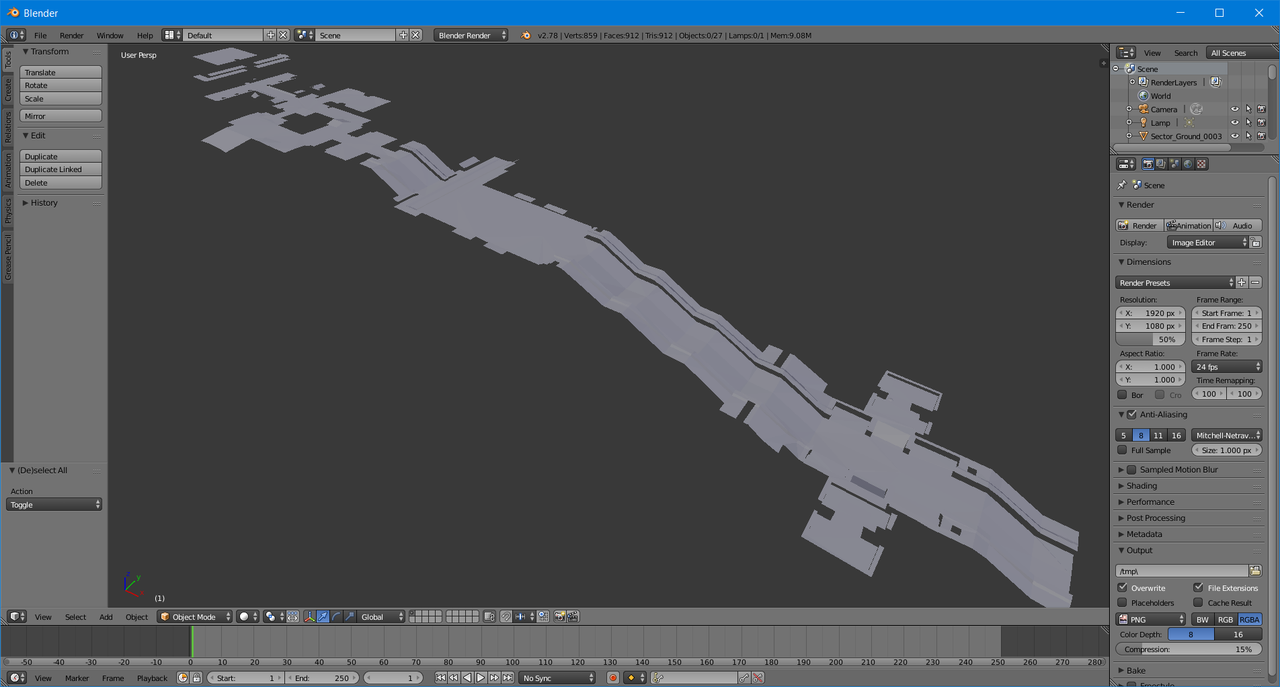
Task: Toggle snap during transform magnet icon
Action: 506,617
